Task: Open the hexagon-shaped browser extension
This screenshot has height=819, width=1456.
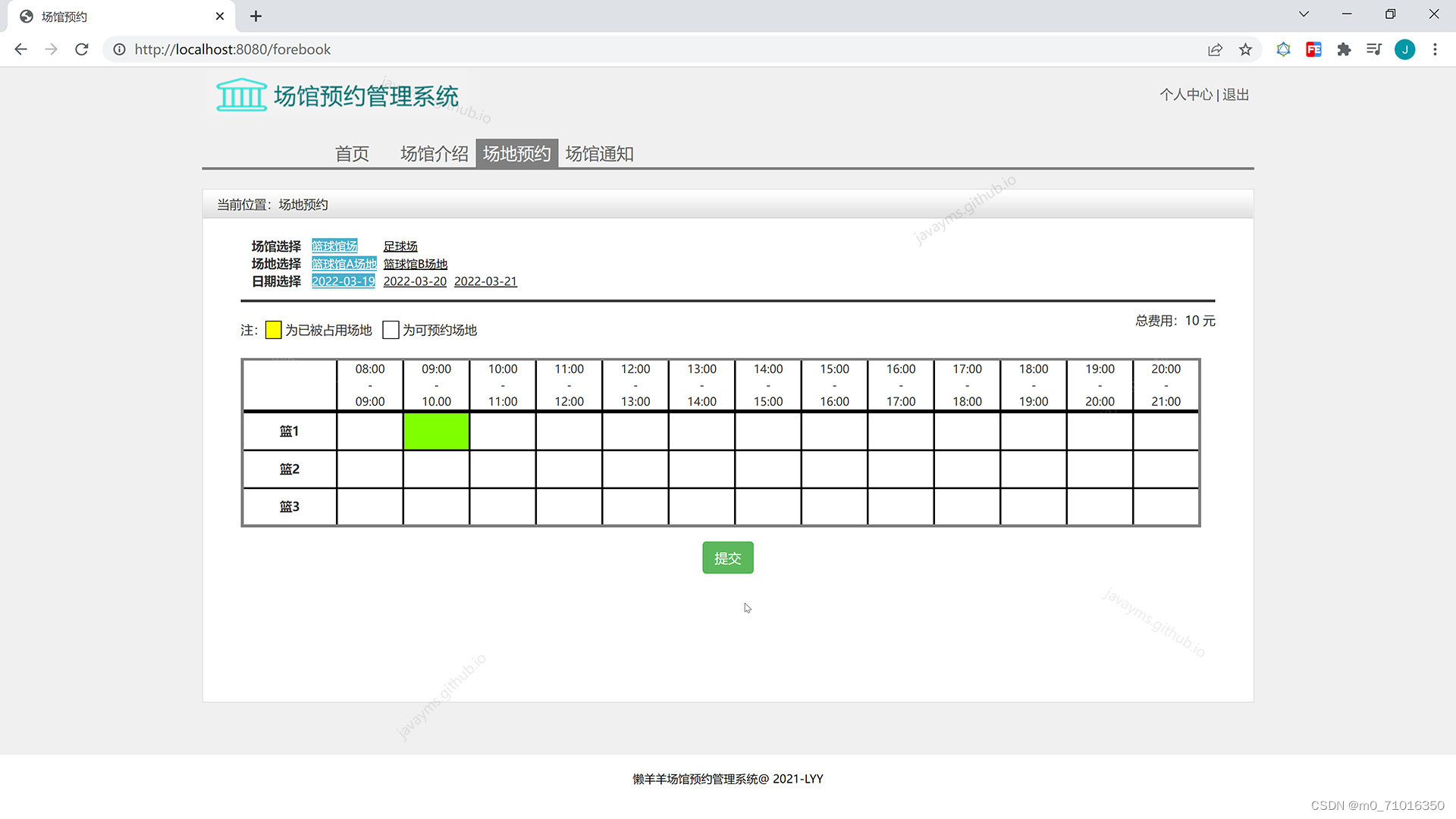Action: click(x=1283, y=49)
